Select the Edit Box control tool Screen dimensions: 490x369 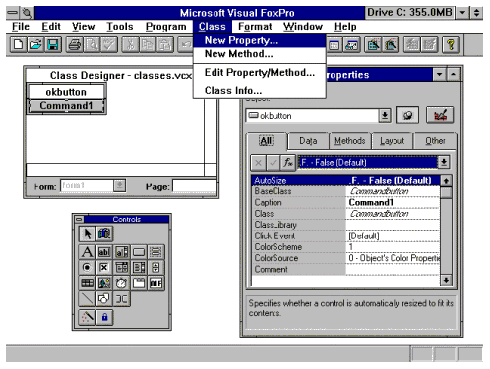(121, 252)
